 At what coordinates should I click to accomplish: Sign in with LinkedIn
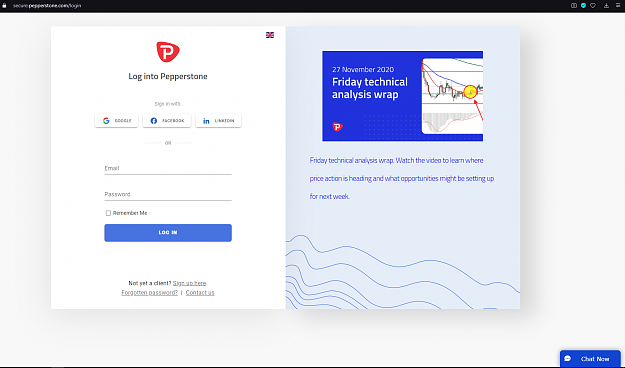pyautogui.click(x=218, y=121)
